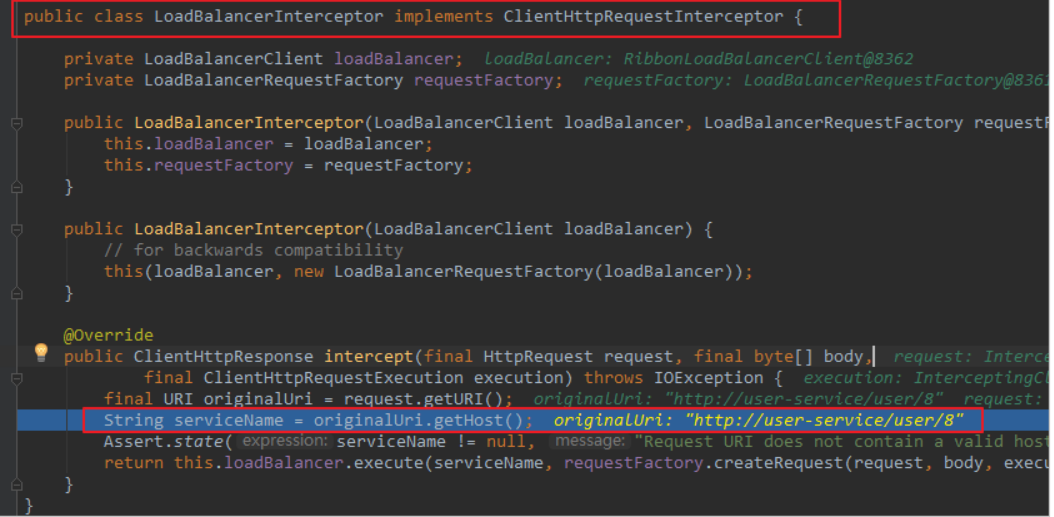Click the yellow inline debug value 'http://user-service/user/8' on the highlighted line
The width and height of the screenshot is (1054, 517).
point(824,421)
